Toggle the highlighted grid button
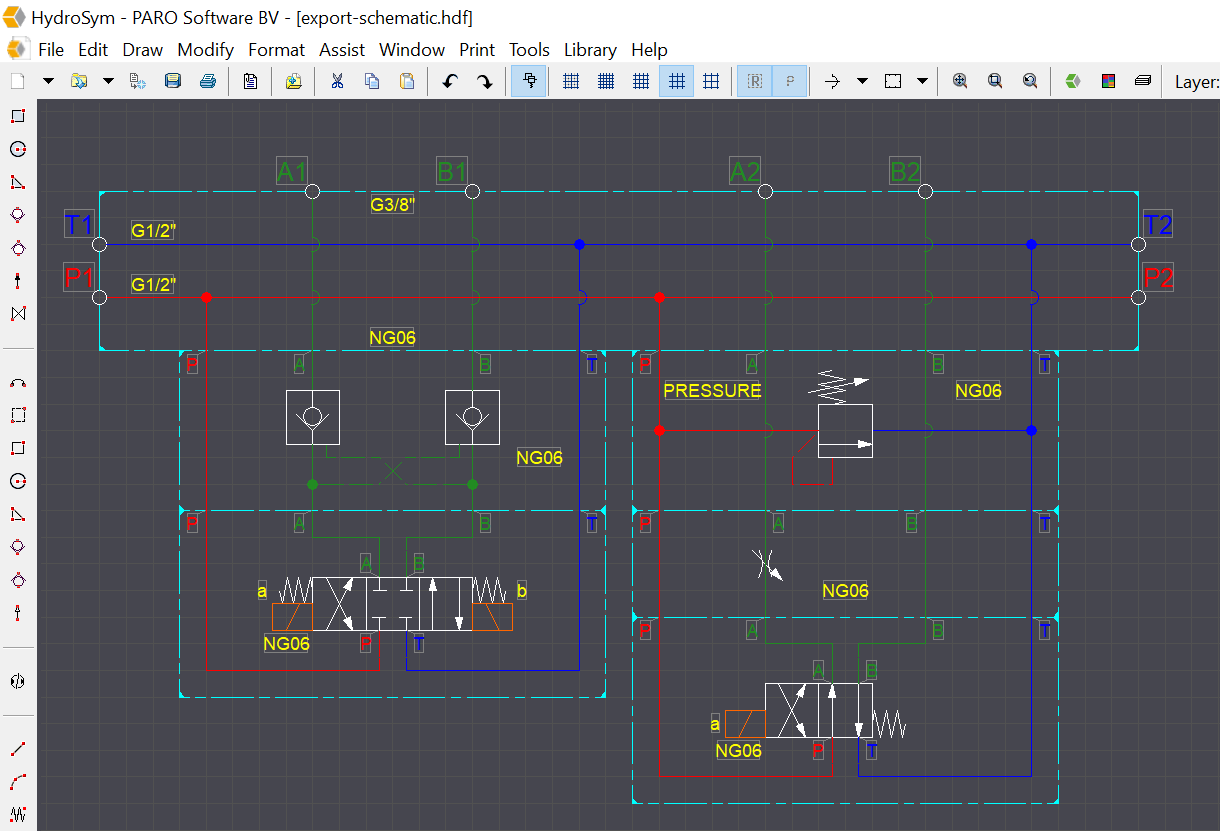Screen dimensions: 1220x831 [x=676, y=81]
